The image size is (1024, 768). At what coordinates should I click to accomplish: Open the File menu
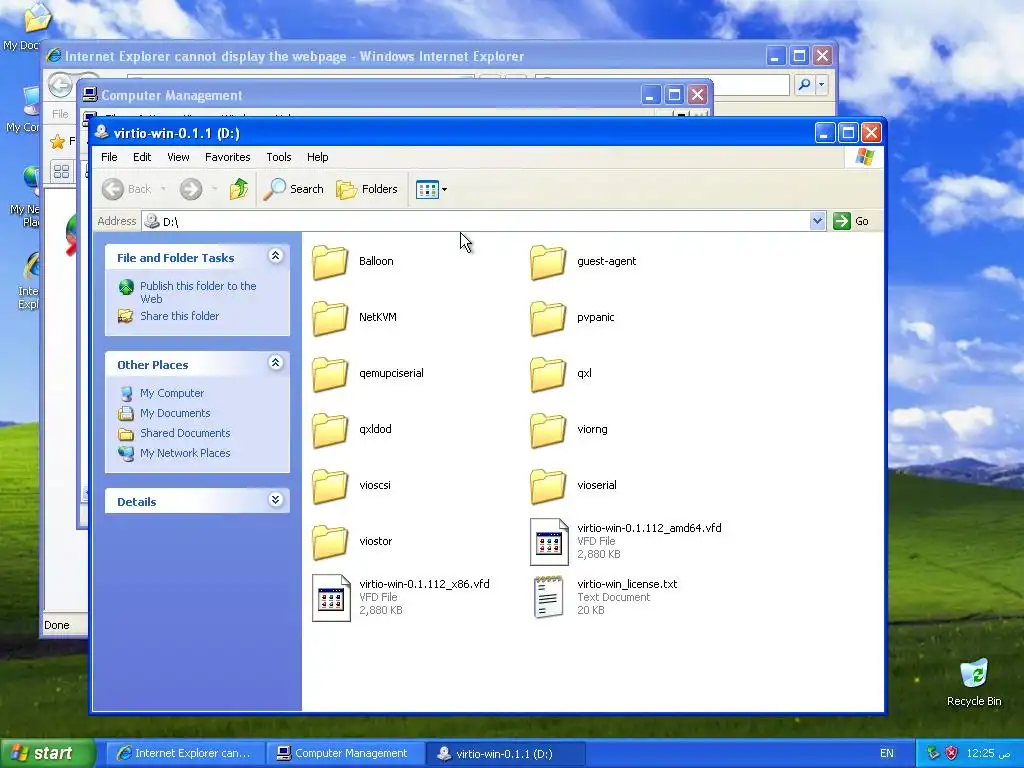point(109,157)
